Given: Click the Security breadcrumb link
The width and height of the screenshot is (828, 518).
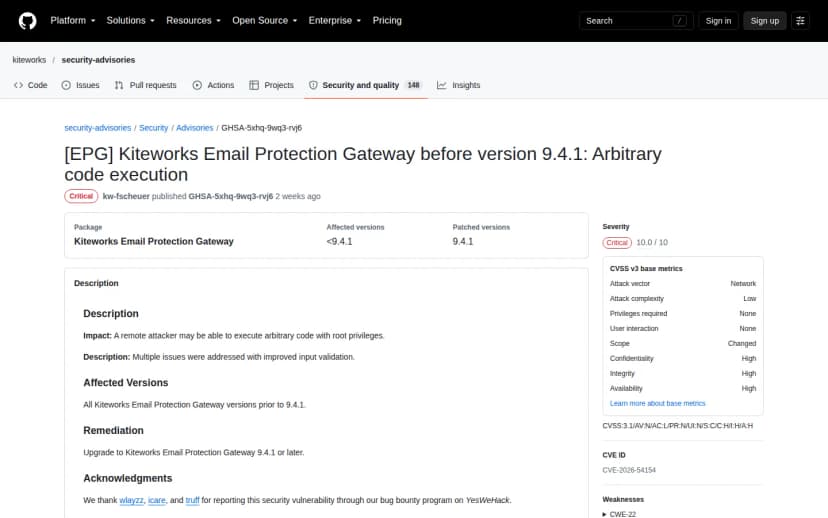Looking at the screenshot, I should (x=154, y=128).
